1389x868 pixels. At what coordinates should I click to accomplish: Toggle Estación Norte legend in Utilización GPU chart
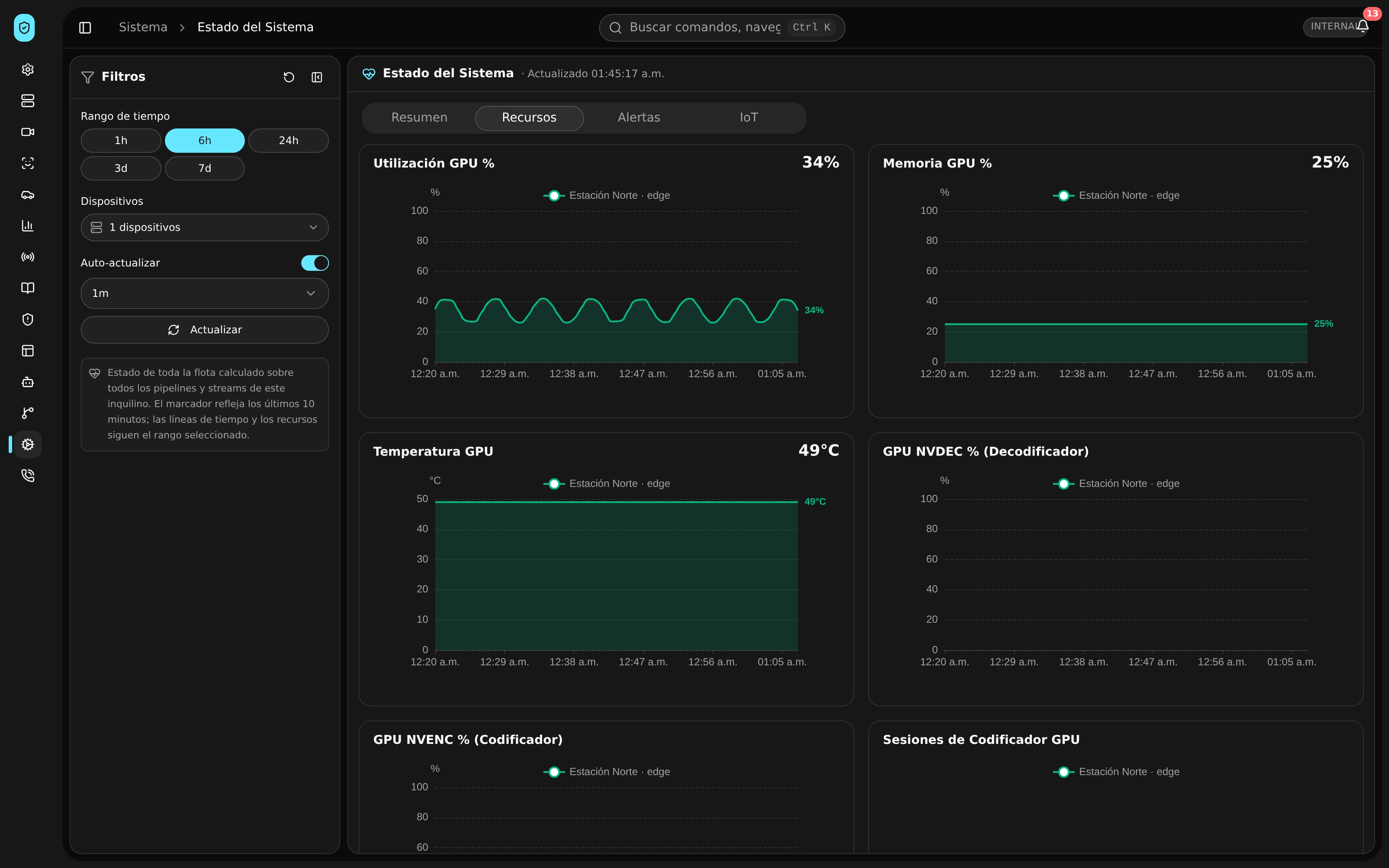point(607,196)
